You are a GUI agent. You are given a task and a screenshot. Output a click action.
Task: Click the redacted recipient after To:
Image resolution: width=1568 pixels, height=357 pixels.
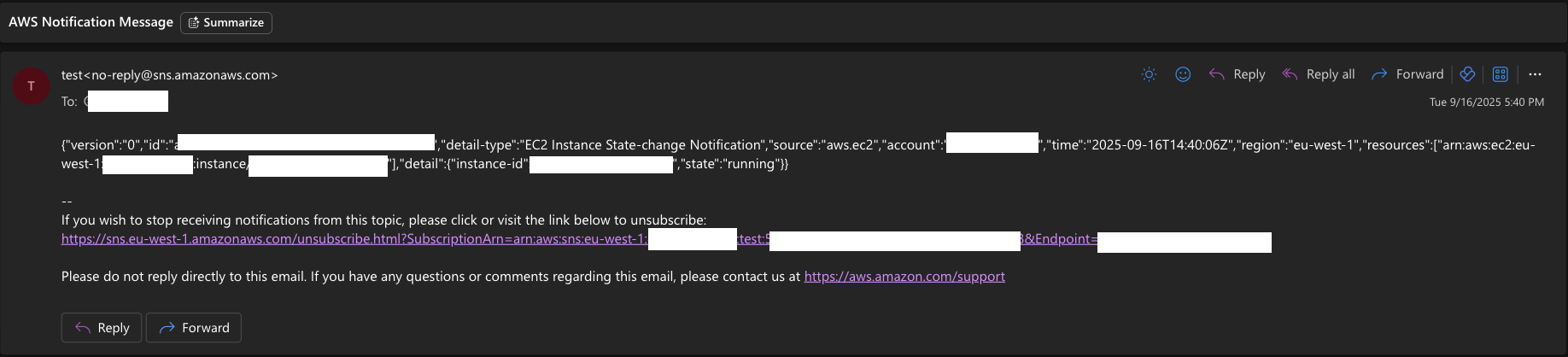(127, 102)
